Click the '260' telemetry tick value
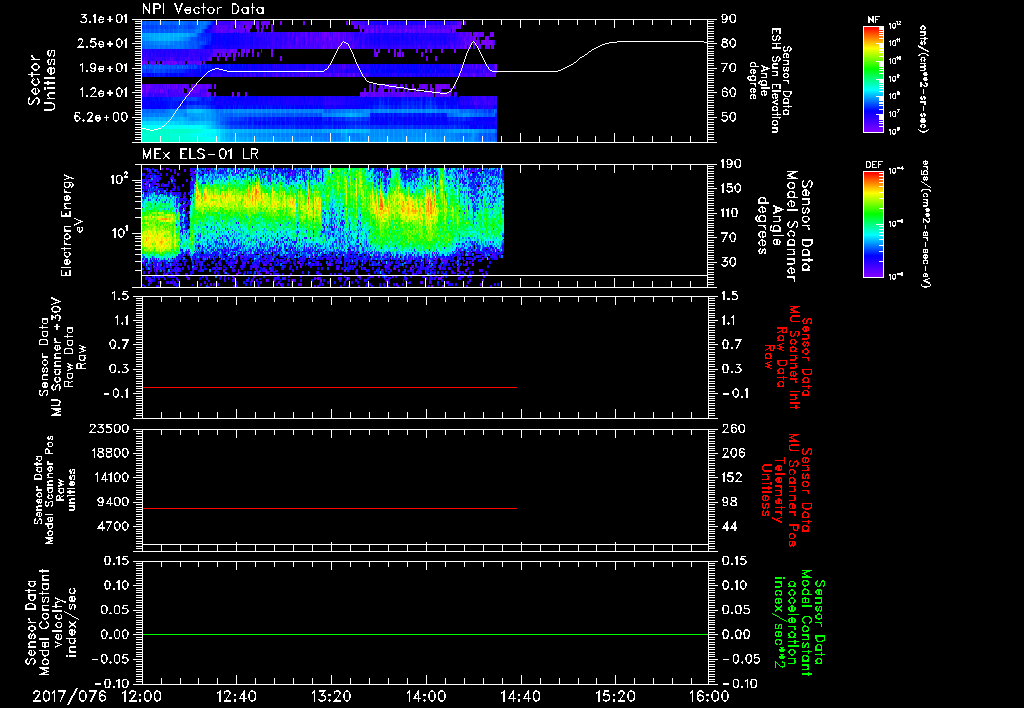1024x708 pixels. click(733, 429)
